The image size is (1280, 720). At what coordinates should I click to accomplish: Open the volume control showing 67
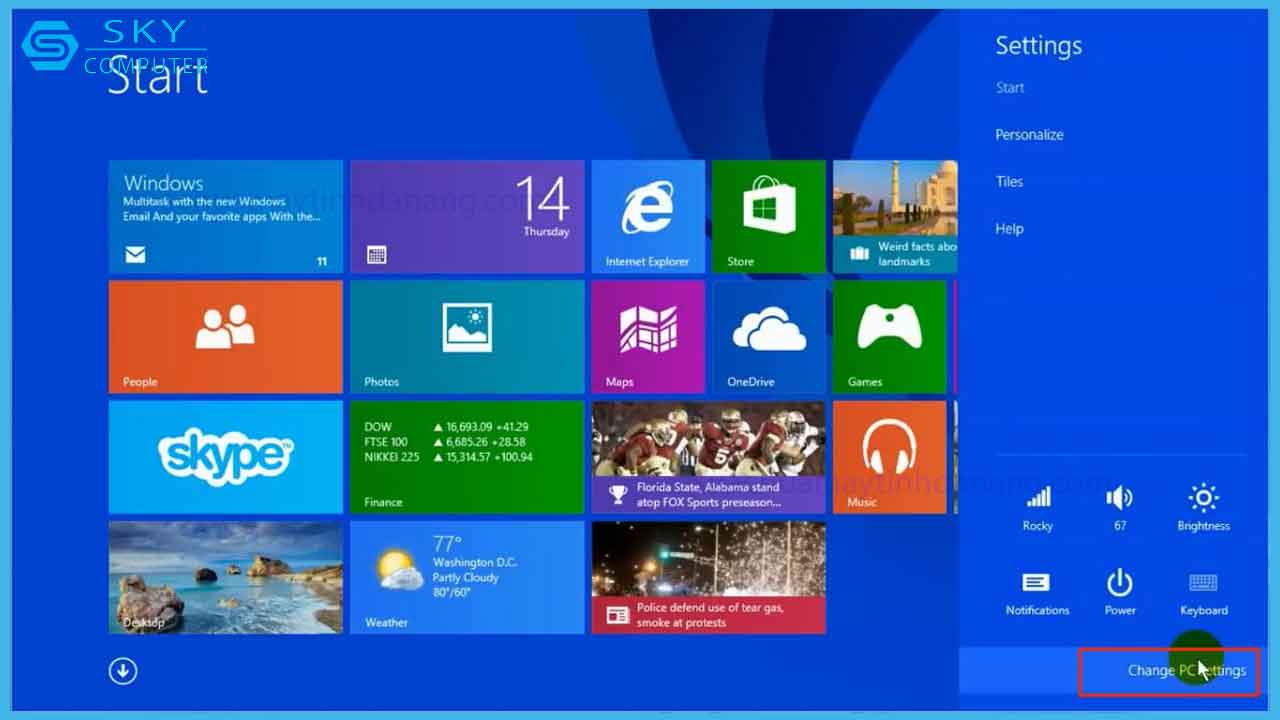tap(1120, 506)
